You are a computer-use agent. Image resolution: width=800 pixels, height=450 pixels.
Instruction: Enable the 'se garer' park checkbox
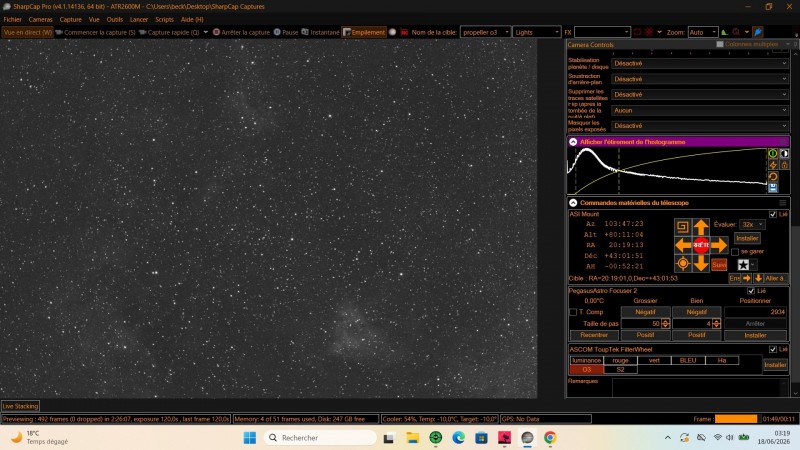tap(735, 252)
